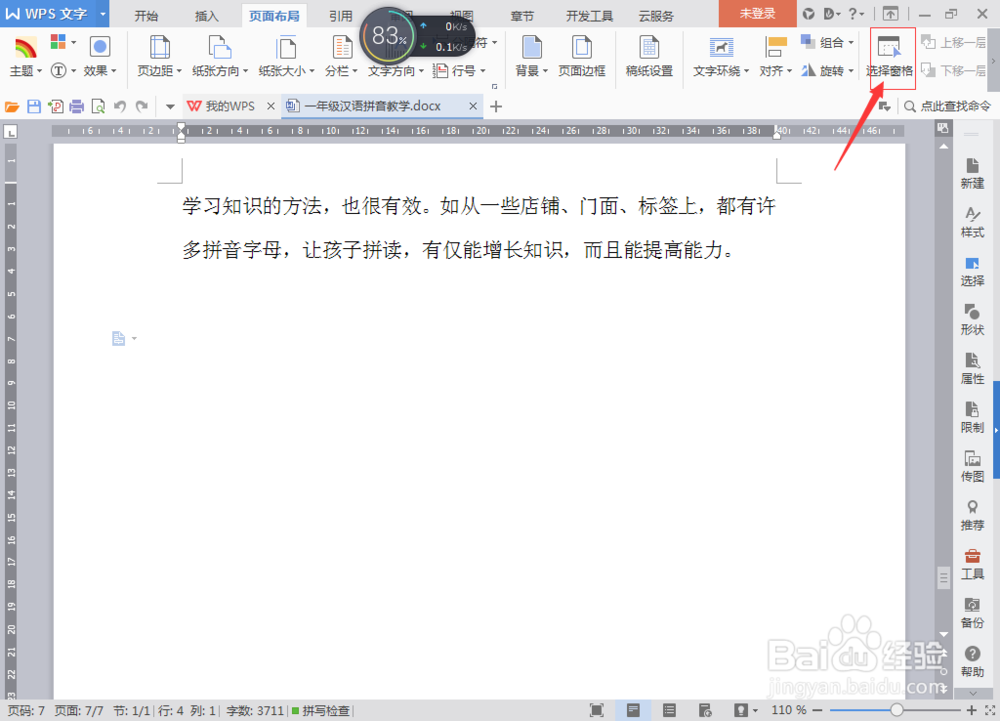Expand the WPS 文字 application menu arrow

(102, 13)
